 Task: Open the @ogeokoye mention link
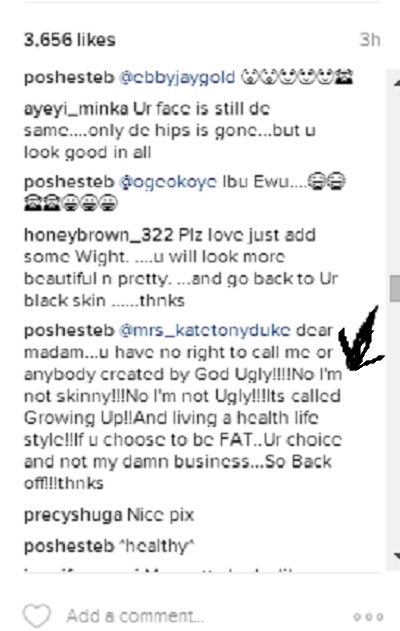(168, 182)
